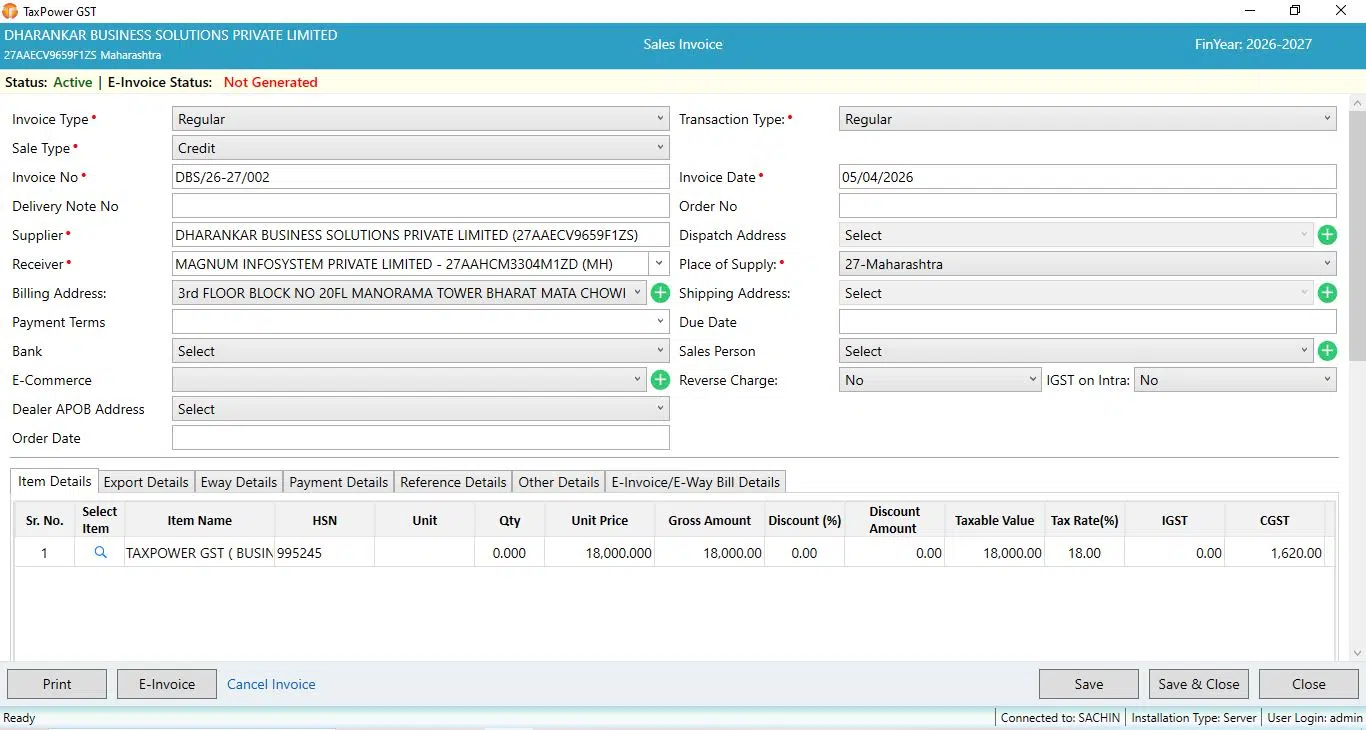Click the magnifier icon in Select Item column
This screenshot has height=730, width=1366.
coord(100,552)
